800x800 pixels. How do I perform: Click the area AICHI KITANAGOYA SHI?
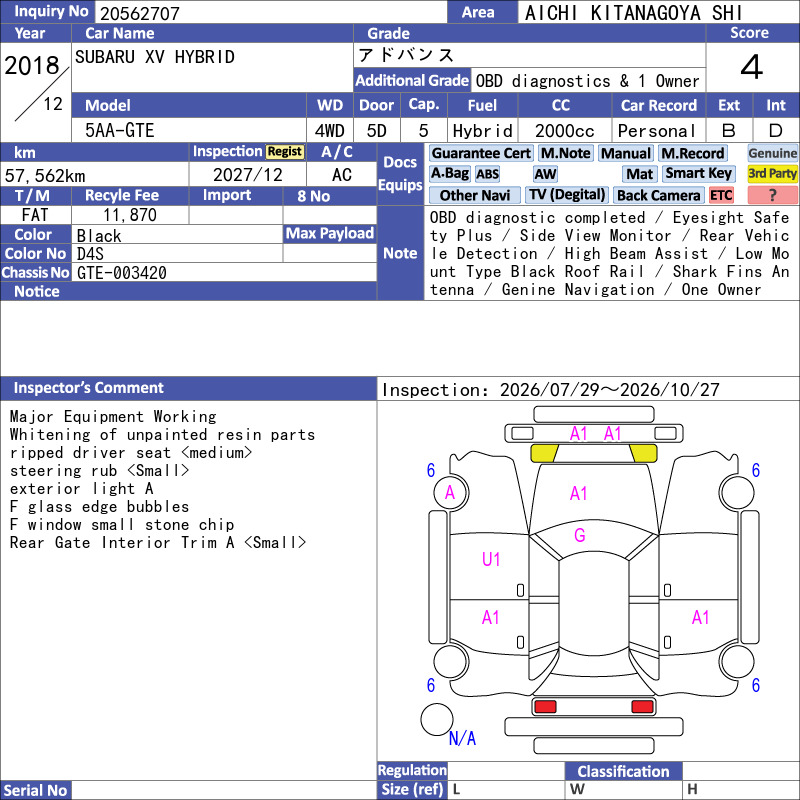[x=633, y=13]
